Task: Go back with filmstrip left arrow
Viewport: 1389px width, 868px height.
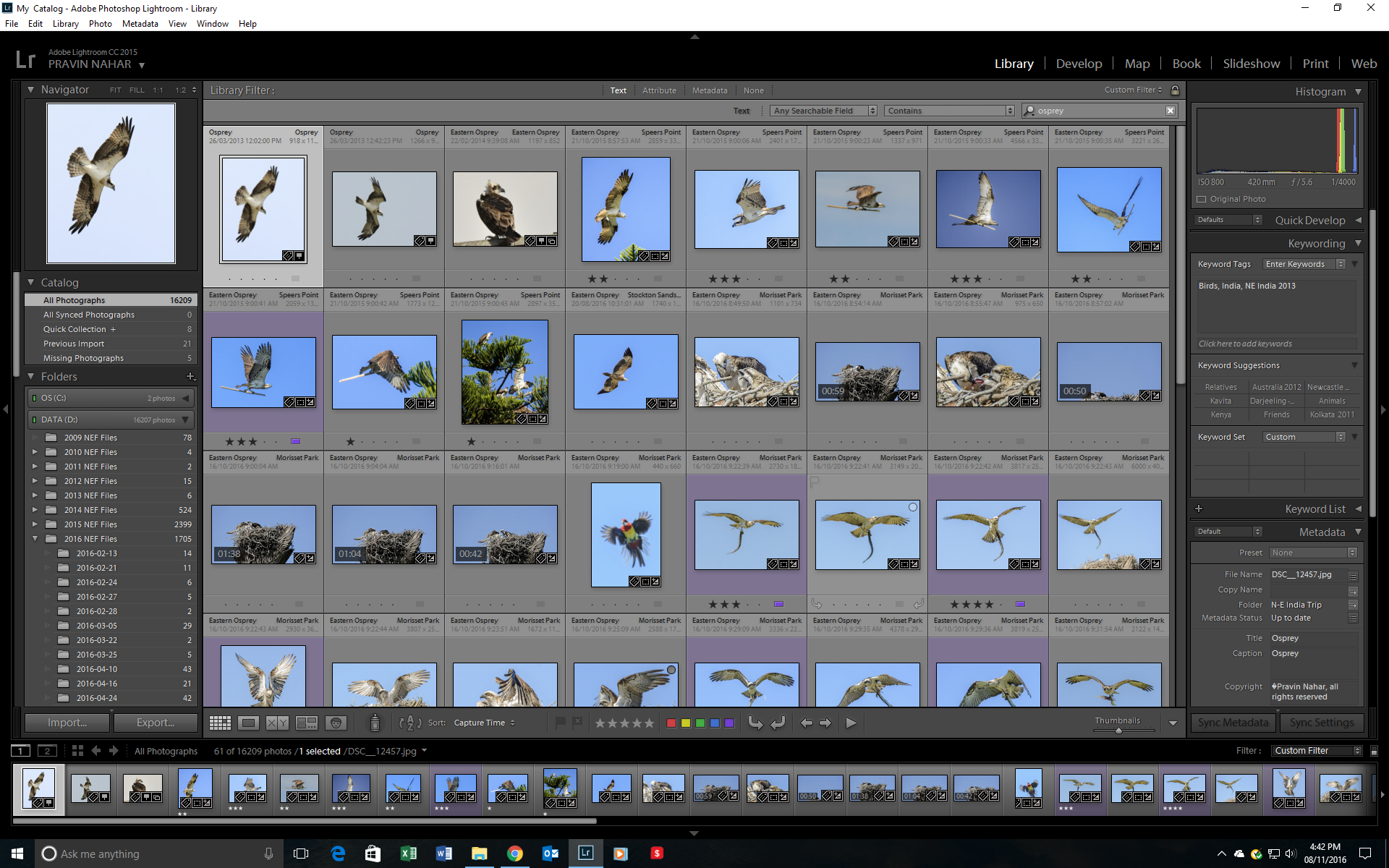Action: point(95,751)
